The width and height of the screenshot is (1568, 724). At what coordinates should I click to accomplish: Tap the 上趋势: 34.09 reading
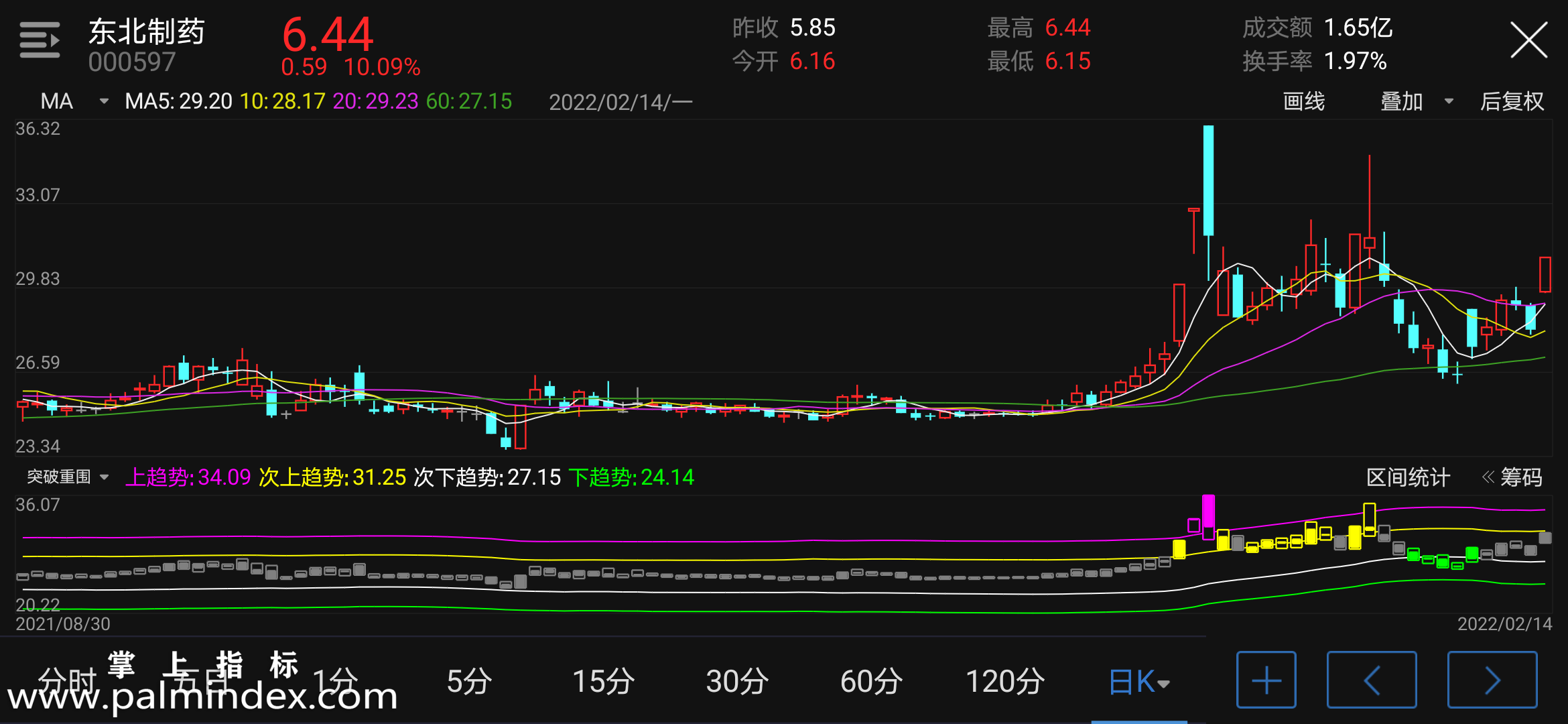[x=188, y=477]
